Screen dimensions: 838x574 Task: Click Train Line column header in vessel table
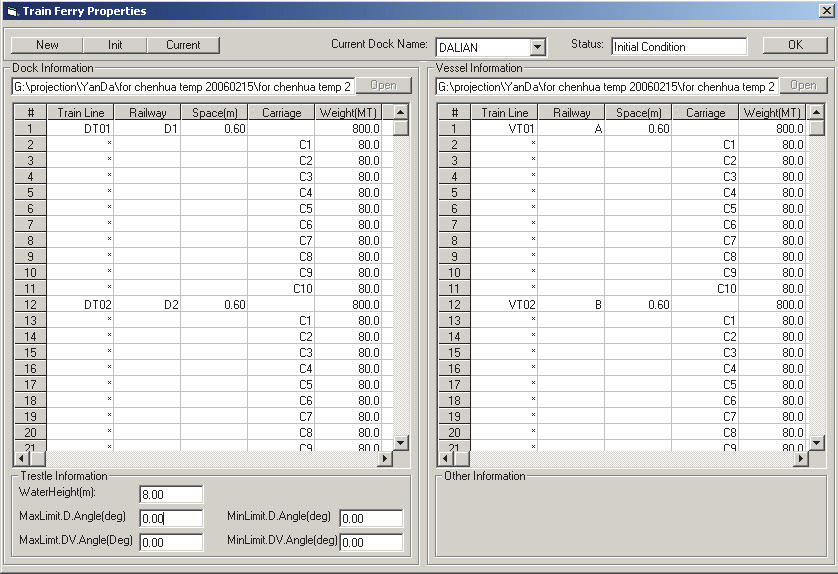(504, 113)
